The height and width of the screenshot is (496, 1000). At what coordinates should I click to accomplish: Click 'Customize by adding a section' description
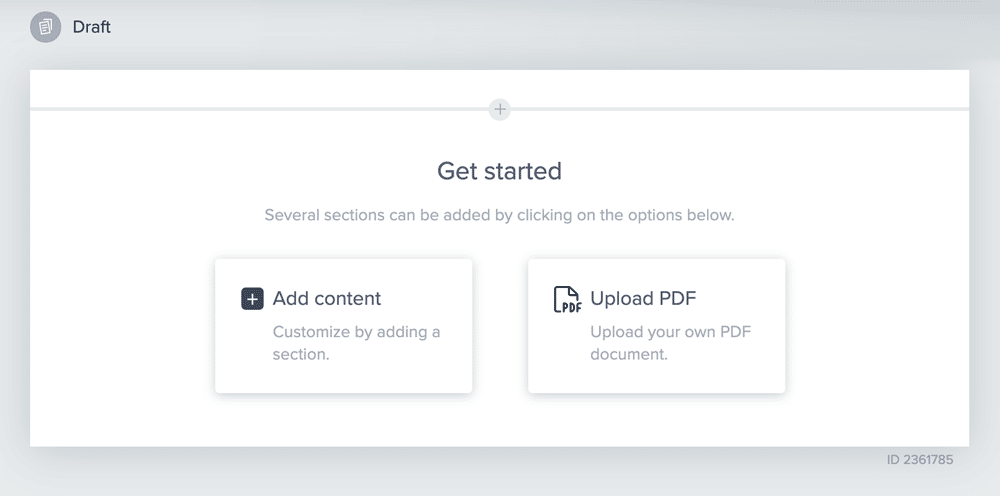click(x=357, y=343)
